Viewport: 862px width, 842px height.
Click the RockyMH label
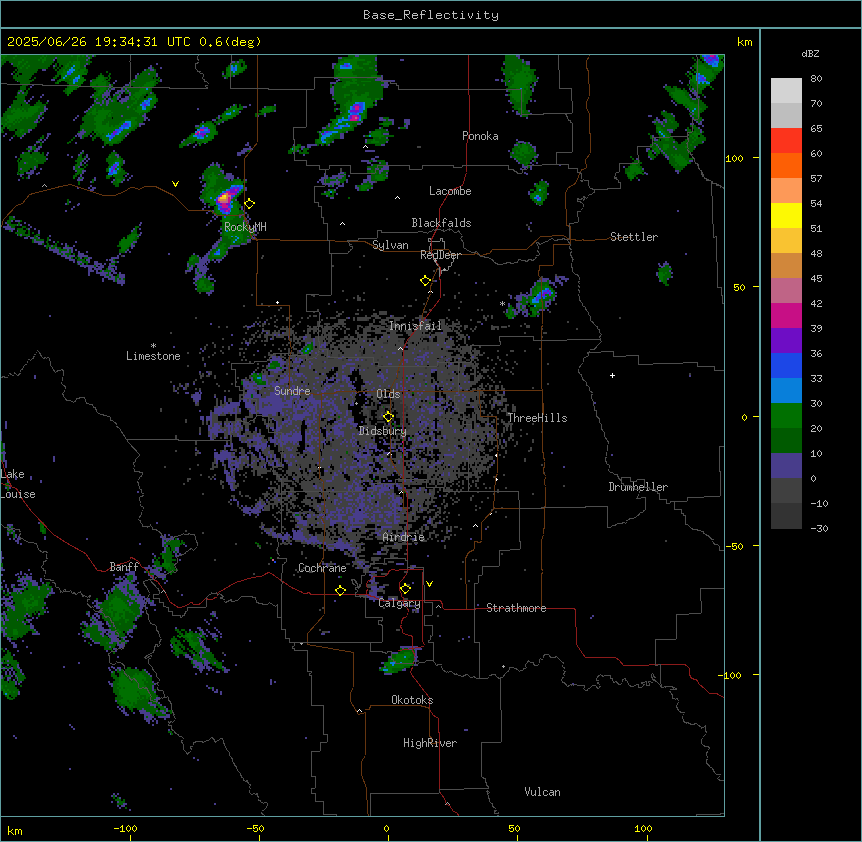coord(245,227)
